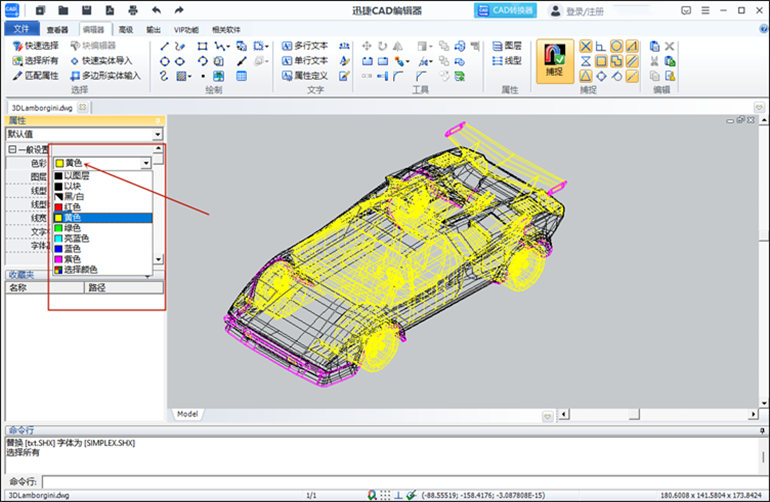Select the arc drawing tool icon

click(x=202, y=61)
